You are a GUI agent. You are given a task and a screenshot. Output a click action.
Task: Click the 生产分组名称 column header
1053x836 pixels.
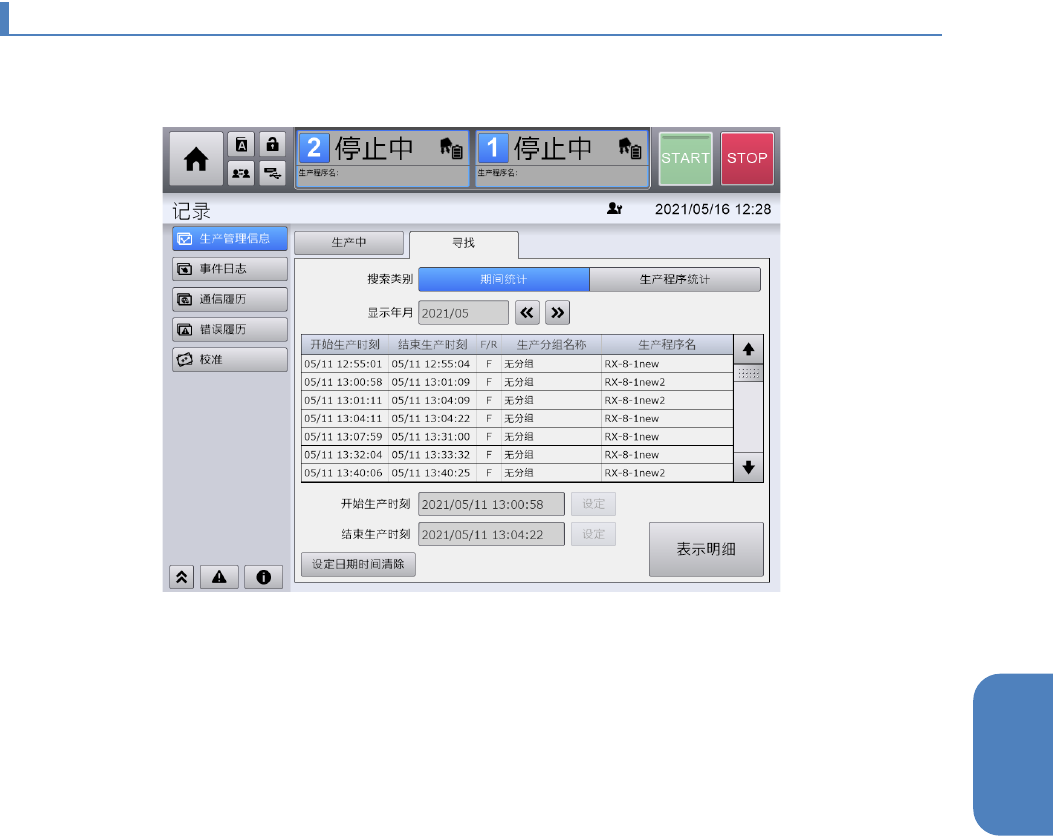pos(551,344)
